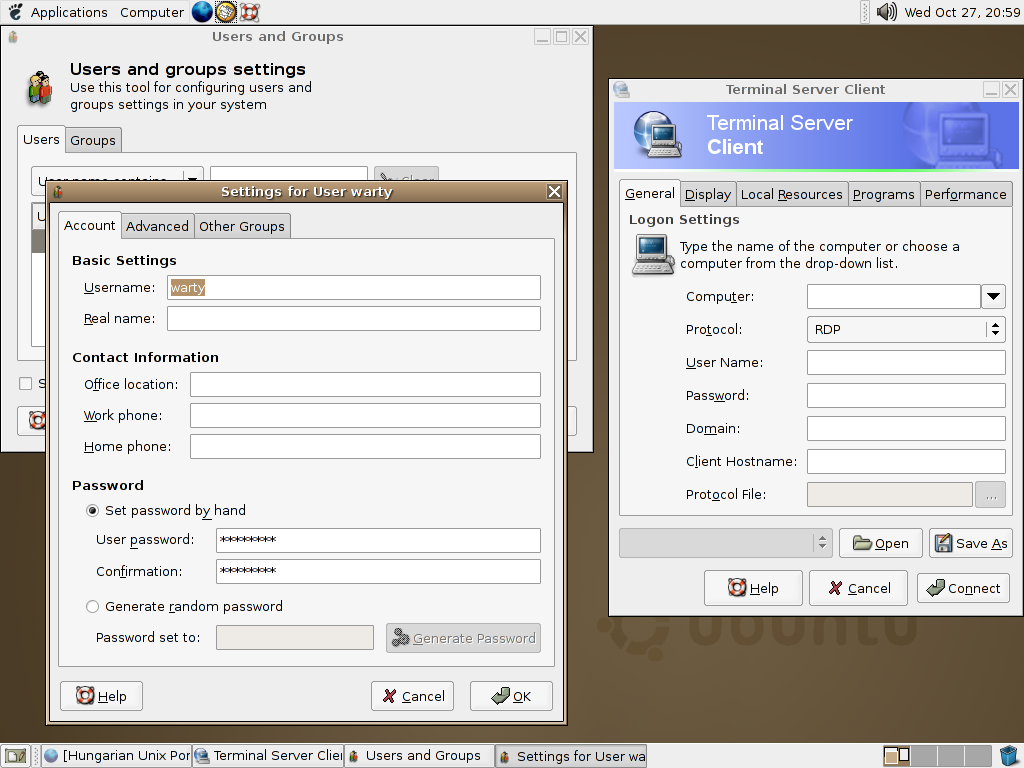The width and height of the screenshot is (1024, 768).
Task: Open the lifebuoy help launcher in top panel
Action: (x=249, y=12)
